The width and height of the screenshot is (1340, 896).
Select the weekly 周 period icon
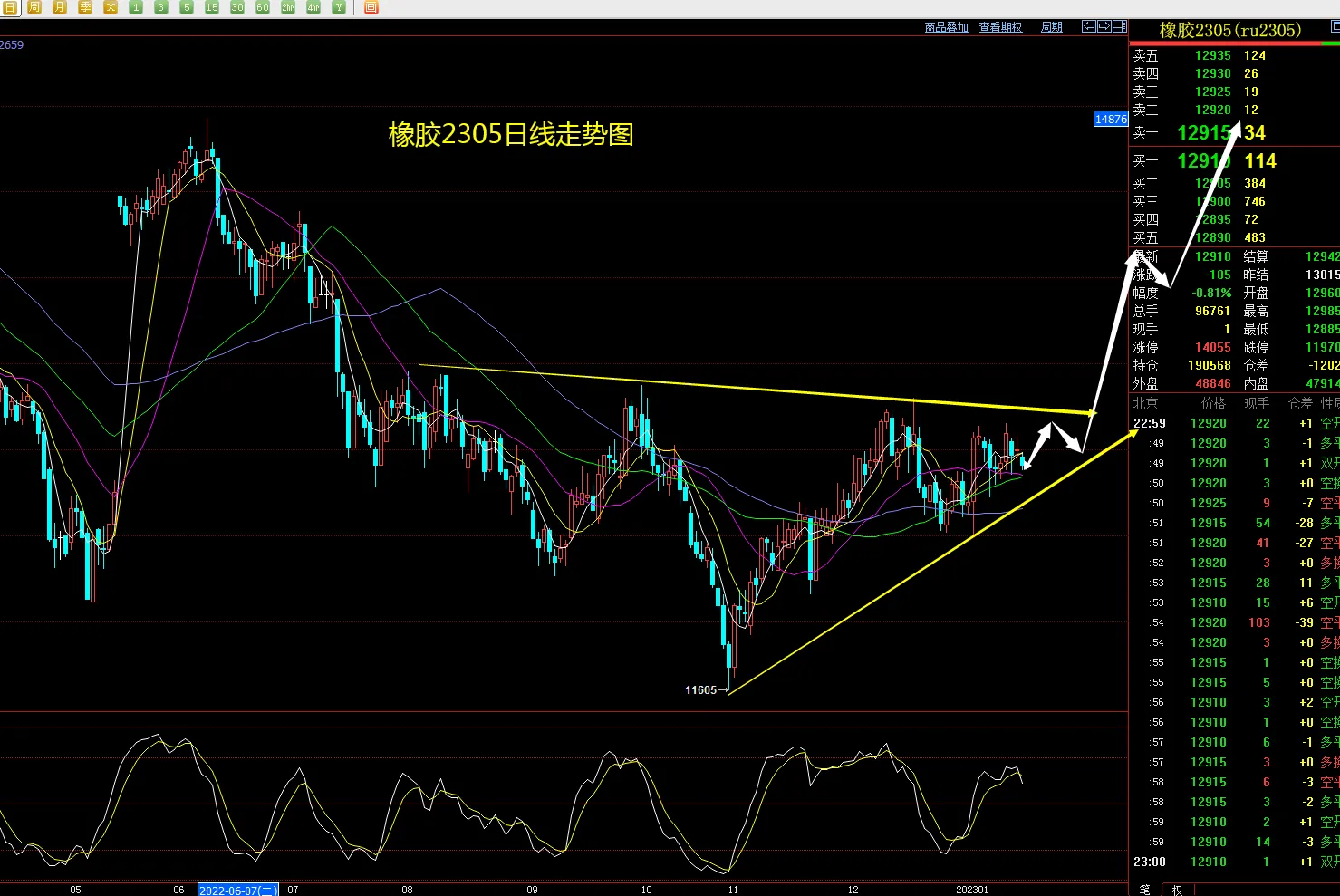[34, 7]
